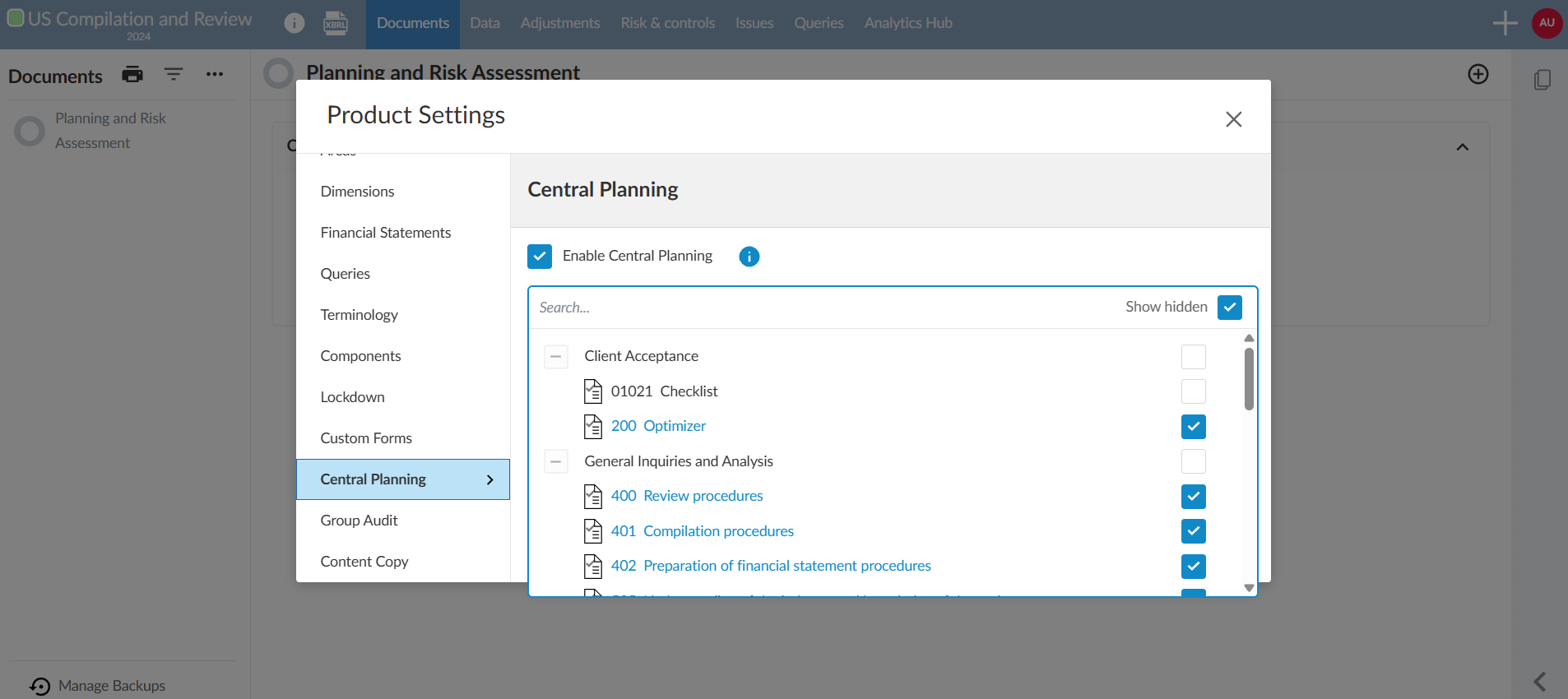Click the print documents icon
The height and width of the screenshot is (699, 1568).
click(x=132, y=75)
